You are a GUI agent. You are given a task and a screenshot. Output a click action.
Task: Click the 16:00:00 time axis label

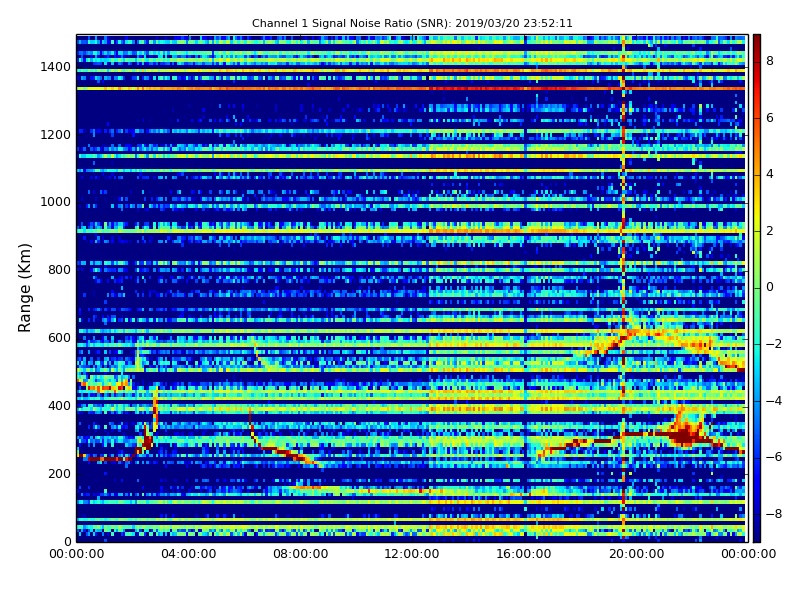524,554
